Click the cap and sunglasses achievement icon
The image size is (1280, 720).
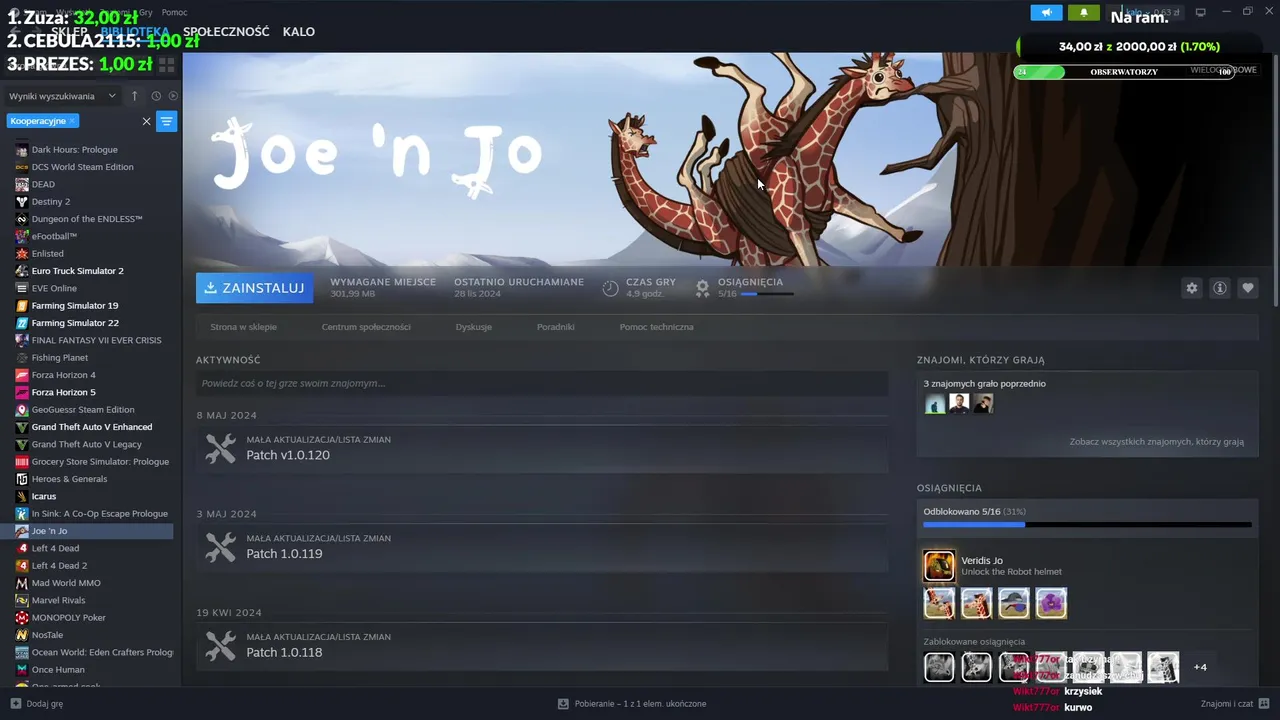point(1014,603)
